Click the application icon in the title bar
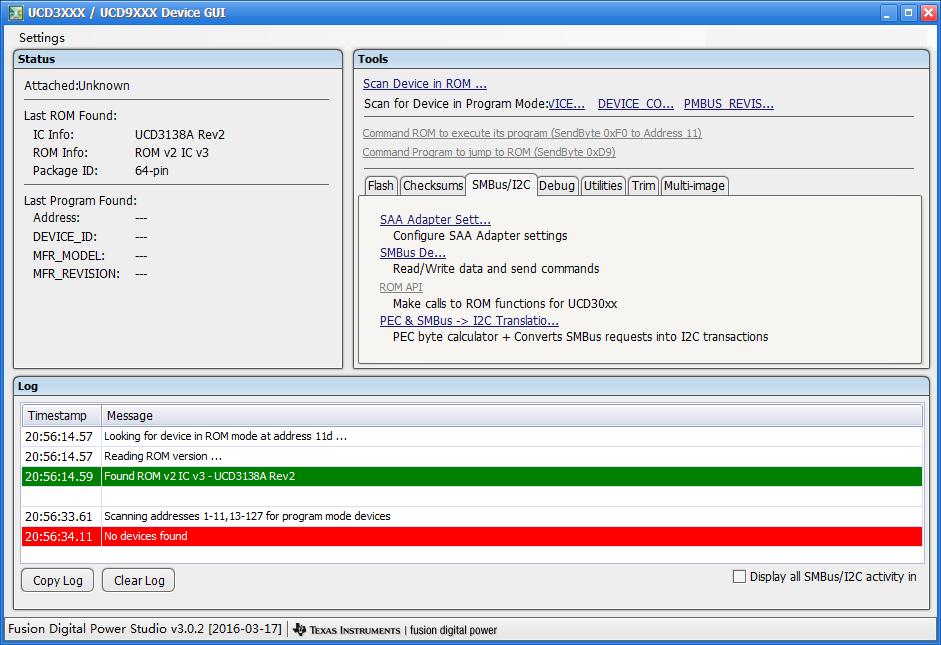This screenshot has height=645, width=941. pyautogui.click(x=15, y=13)
